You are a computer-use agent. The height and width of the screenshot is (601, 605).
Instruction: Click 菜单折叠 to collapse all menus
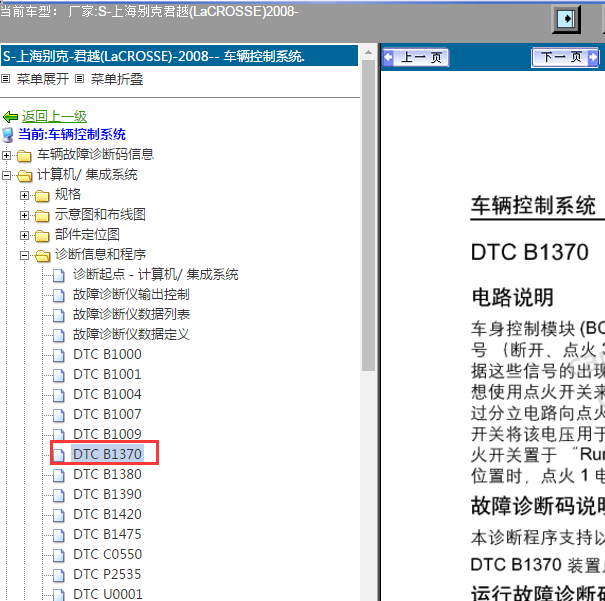pyautogui.click(x=117, y=79)
